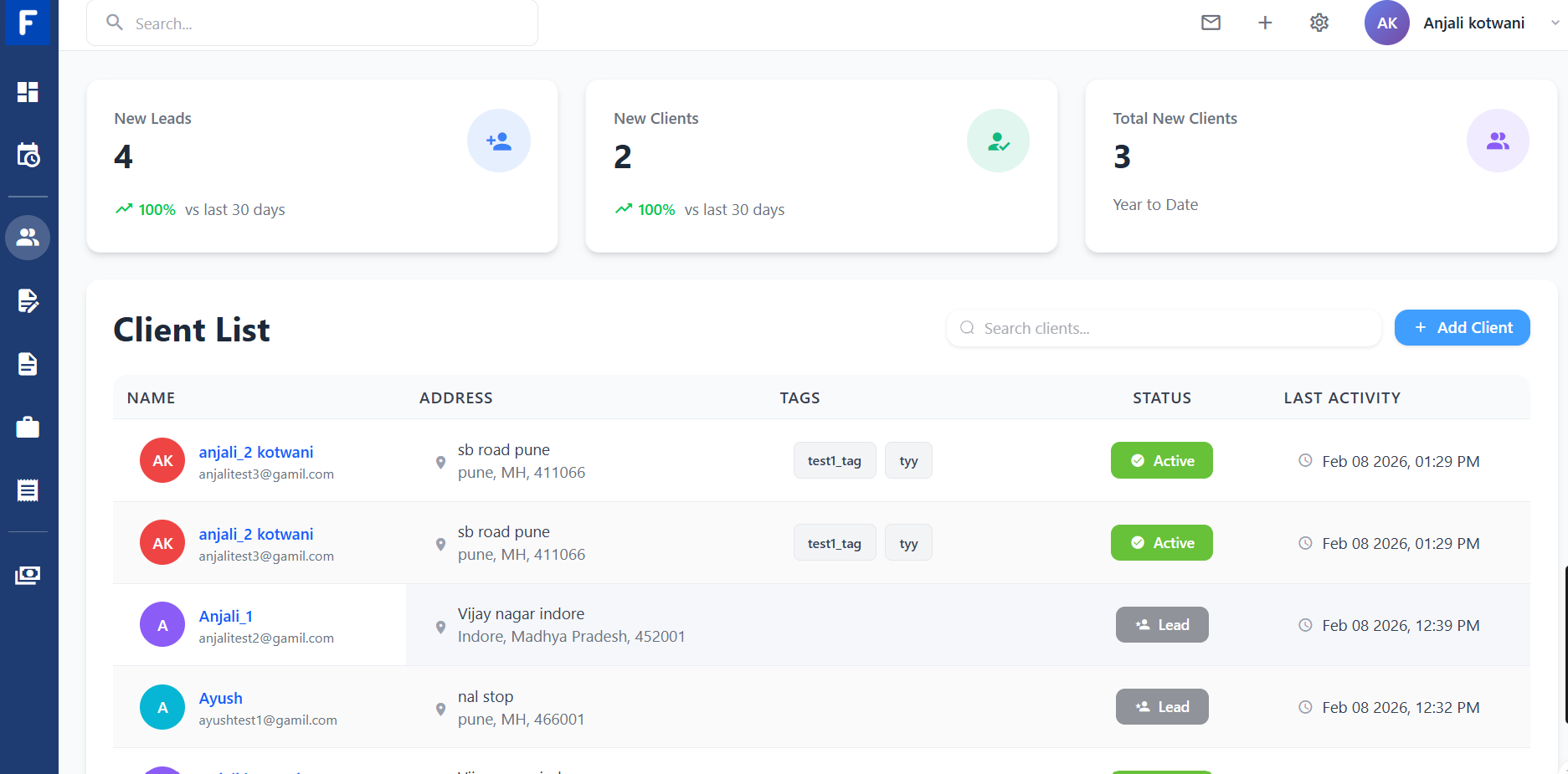Click the Year to Date label
The height and width of the screenshot is (774, 1568).
(x=1155, y=204)
